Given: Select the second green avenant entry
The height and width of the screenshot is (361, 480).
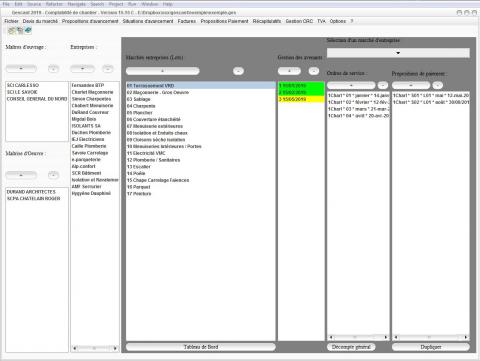Looking at the screenshot, I should coord(301,92).
